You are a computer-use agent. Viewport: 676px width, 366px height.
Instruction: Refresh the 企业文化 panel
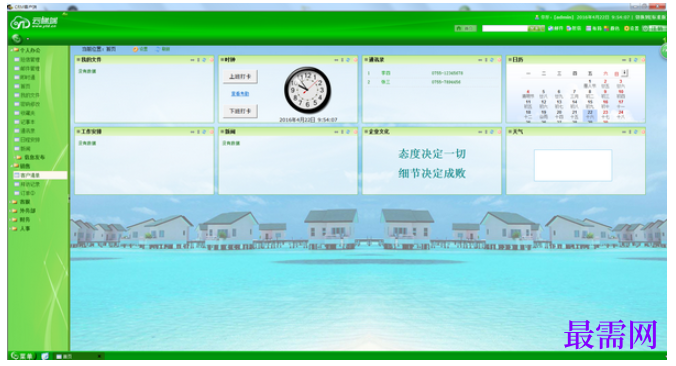click(x=492, y=132)
